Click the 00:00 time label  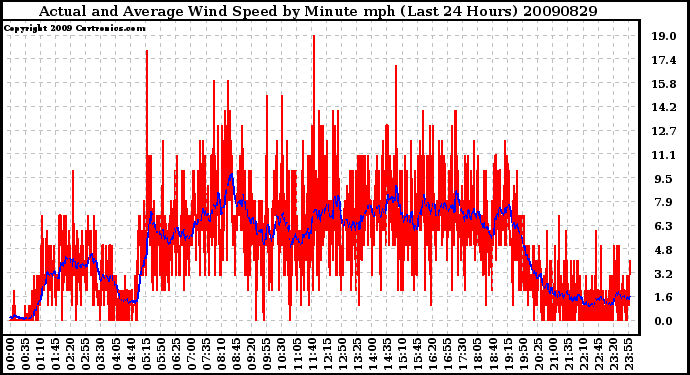[x=11, y=355]
